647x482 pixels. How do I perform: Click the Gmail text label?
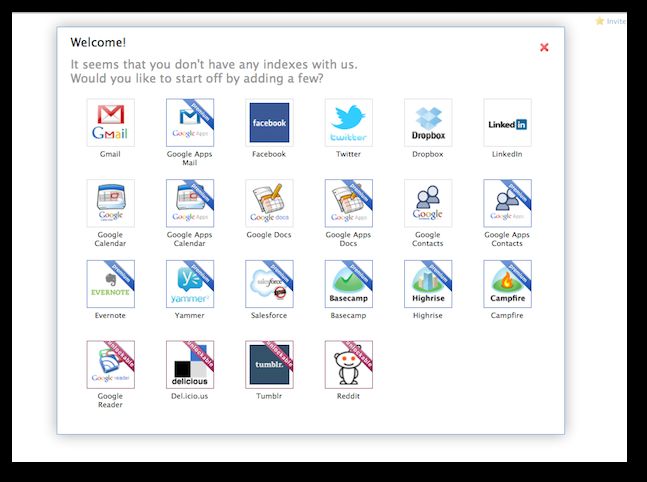click(x=110, y=154)
